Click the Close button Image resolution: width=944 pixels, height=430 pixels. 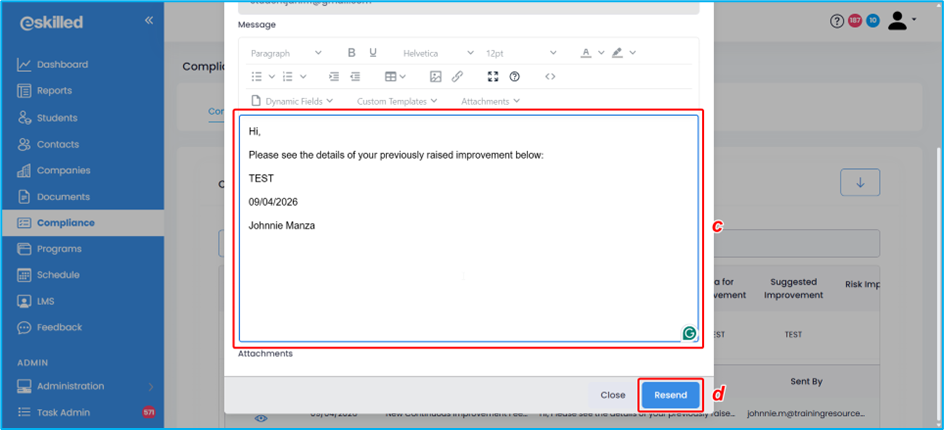[x=613, y=395]
